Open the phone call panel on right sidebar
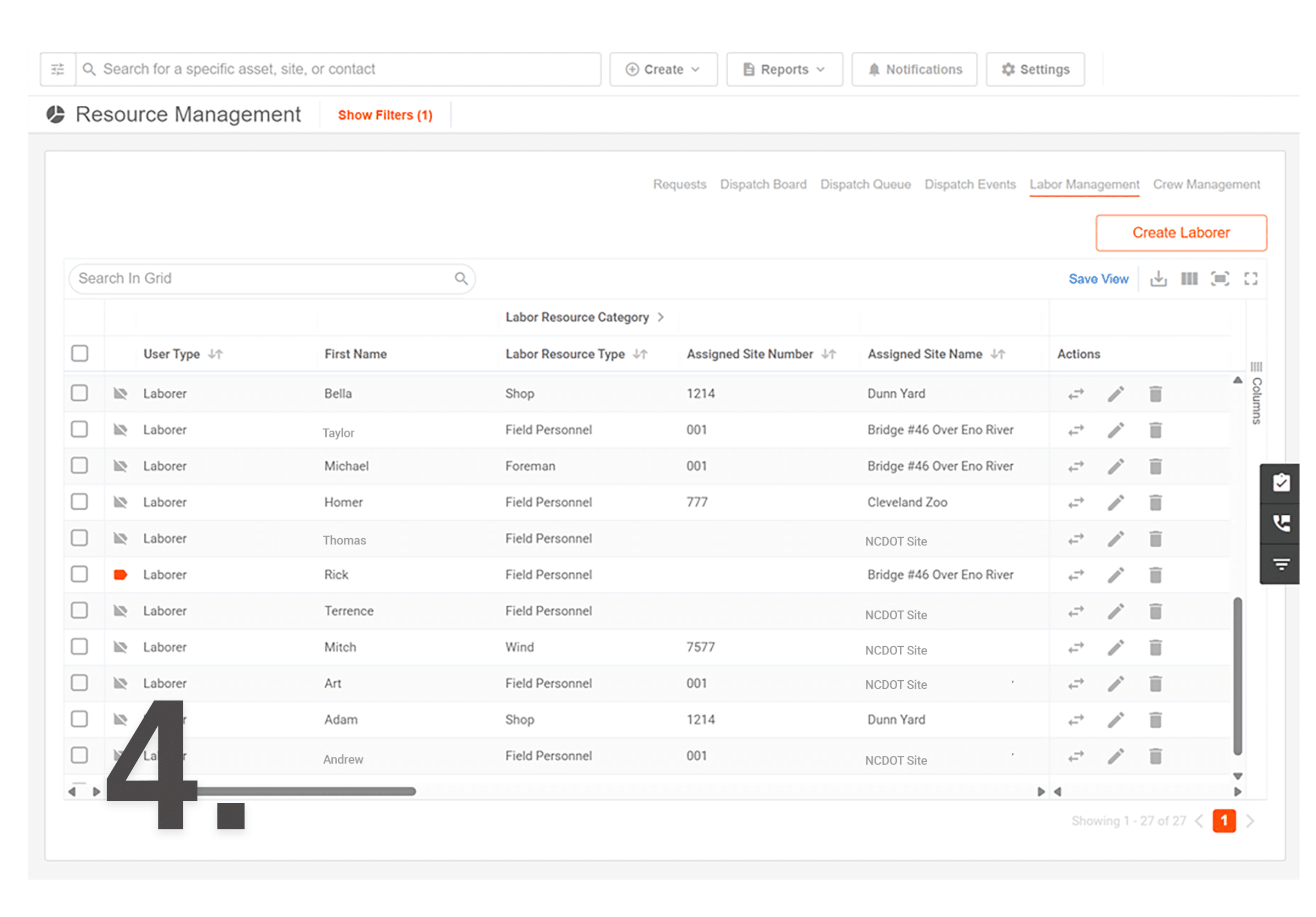 pos(1281,523)
